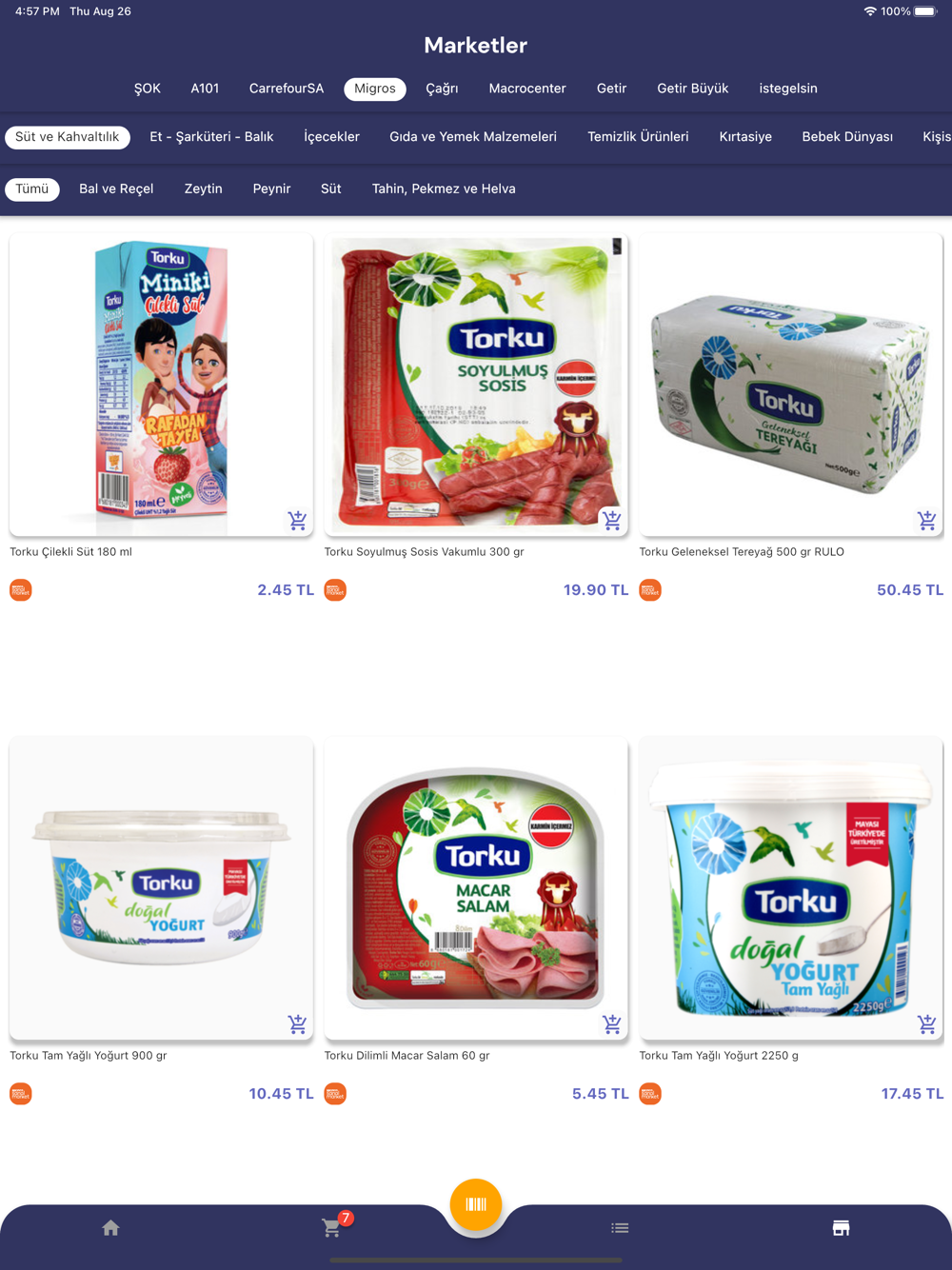Filter by Bal ve Reçel subcategory
Screen dimensions: 952x1270
(116, 189)
